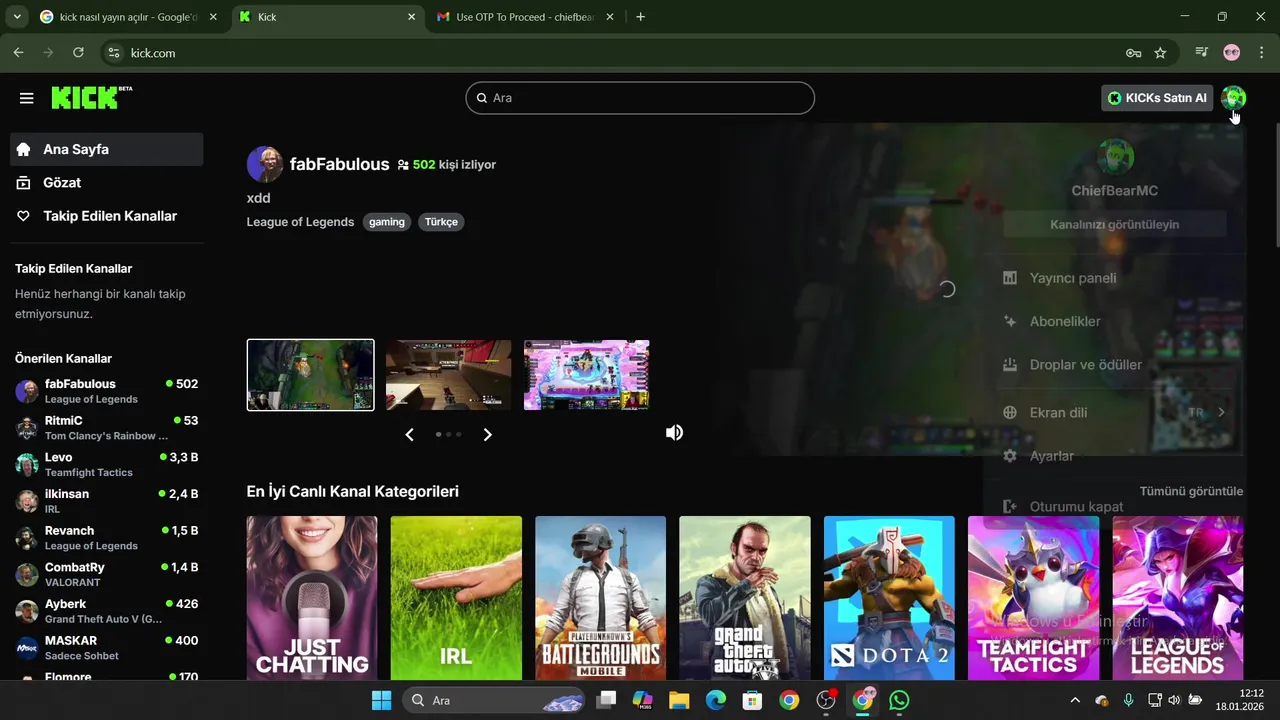Open Takip Edilen Kanallar sidebar item
1280x720 pixels.
[107, 216]
